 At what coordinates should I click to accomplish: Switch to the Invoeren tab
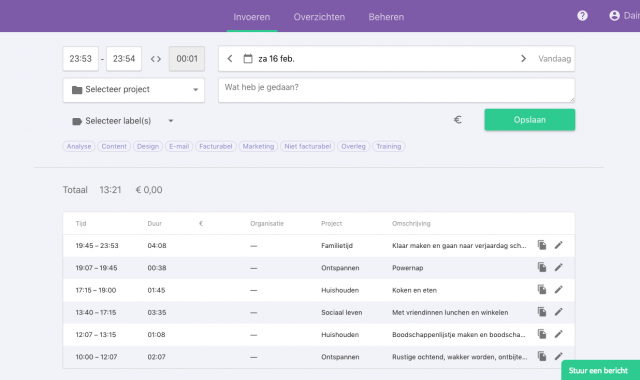(251, 17)
